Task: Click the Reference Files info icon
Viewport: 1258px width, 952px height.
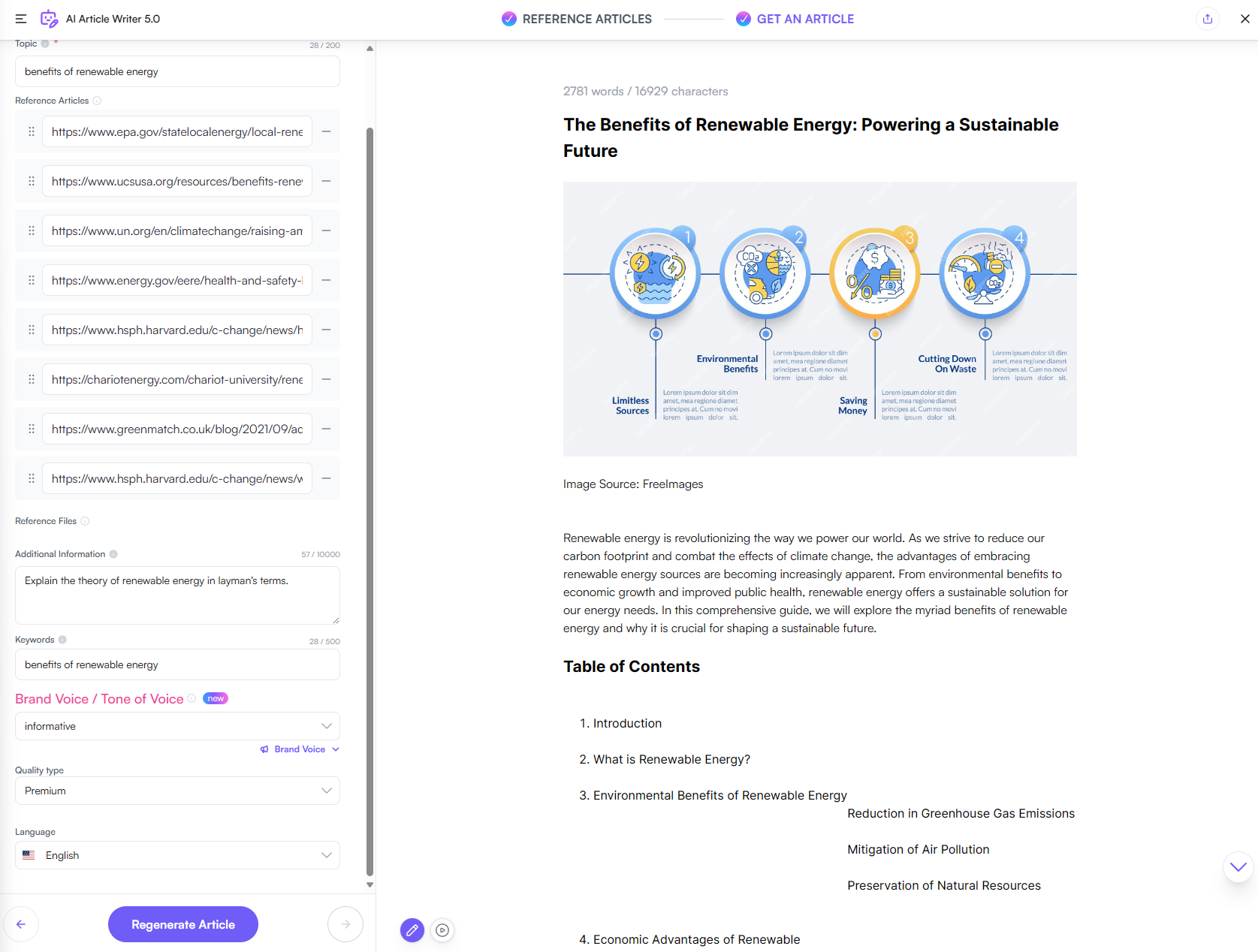Action: pyautogui.click(x=85, y=521)
